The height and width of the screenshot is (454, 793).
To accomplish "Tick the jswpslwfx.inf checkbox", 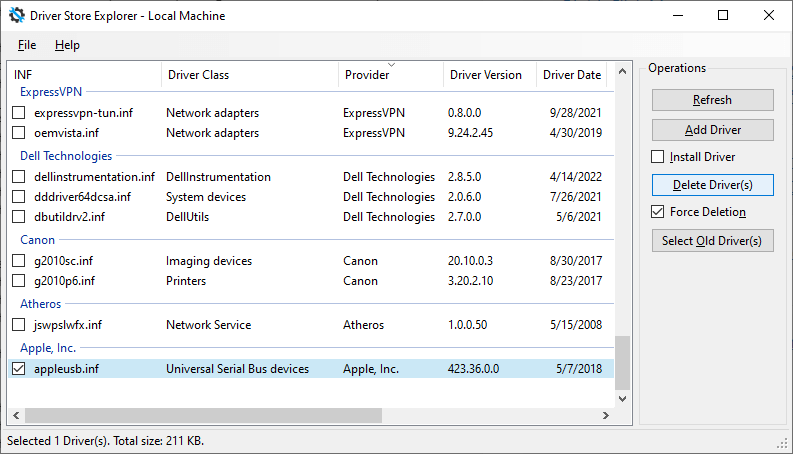I will [x=19, y=325].
